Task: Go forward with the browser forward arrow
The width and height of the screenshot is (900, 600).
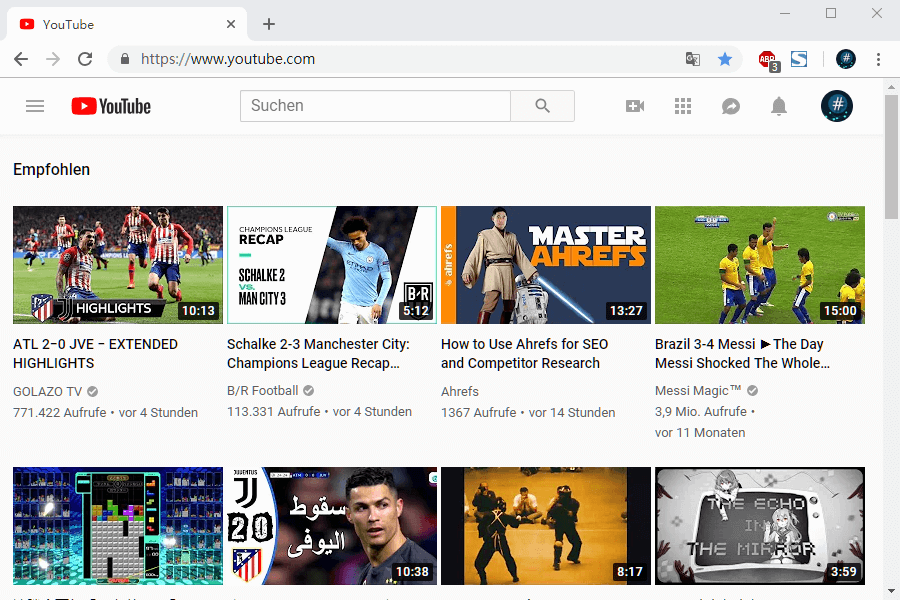Action: (x=53, y=59)
